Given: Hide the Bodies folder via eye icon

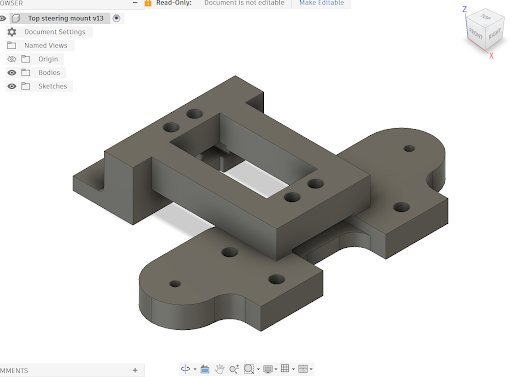Looking at the screenshot, I should (12, 73).
